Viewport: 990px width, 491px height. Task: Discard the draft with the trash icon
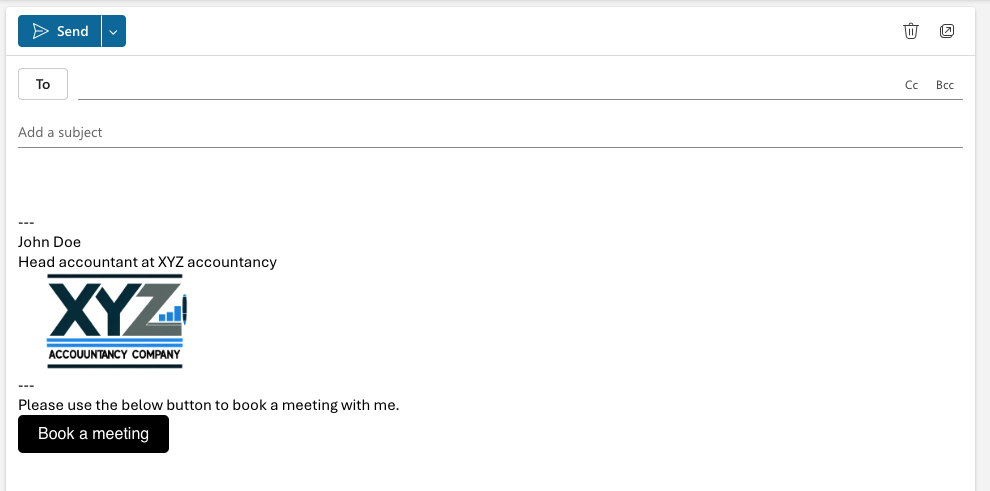[x=910, y=31]
